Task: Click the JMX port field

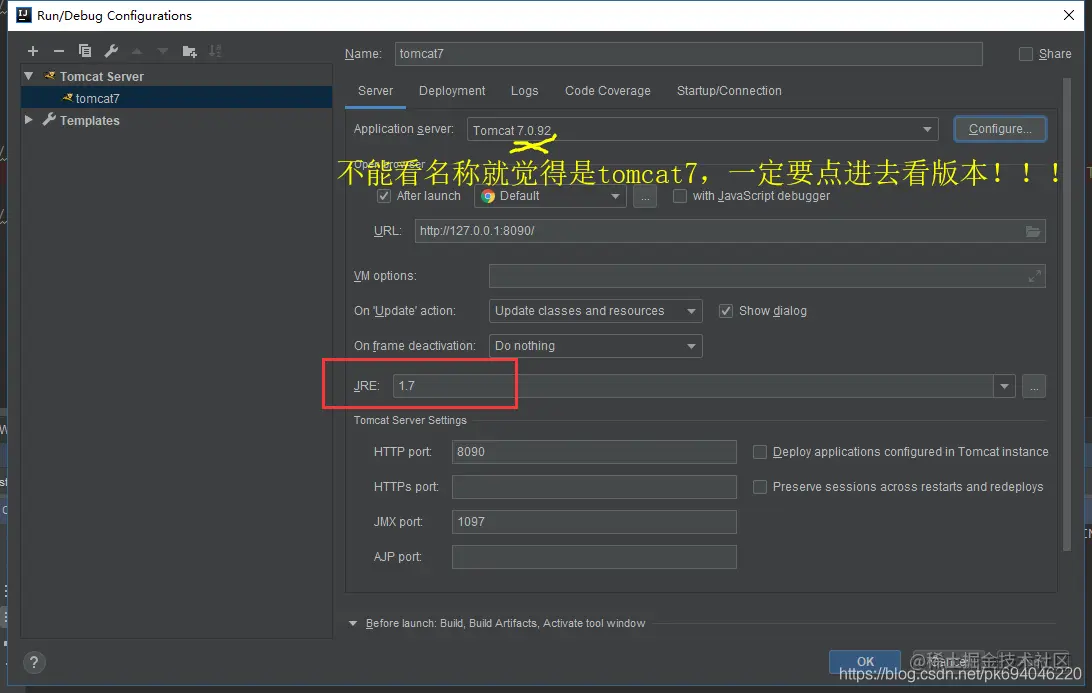Action: (594, 522)
